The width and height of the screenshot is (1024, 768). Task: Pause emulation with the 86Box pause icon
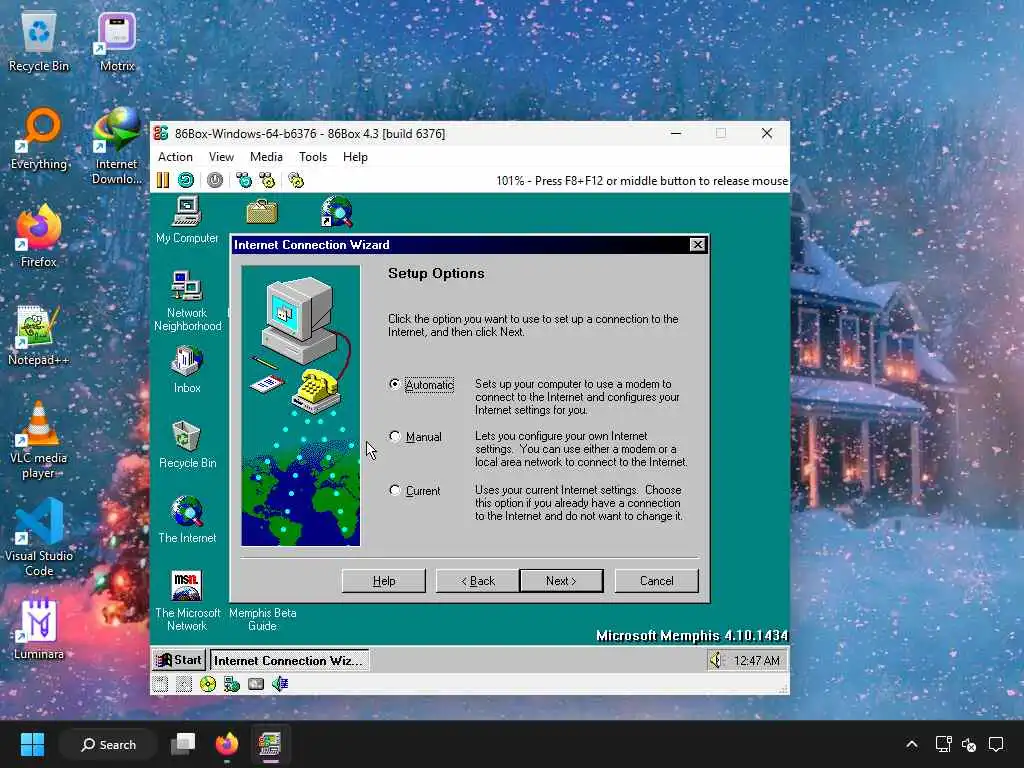click(x=163, y=180)
